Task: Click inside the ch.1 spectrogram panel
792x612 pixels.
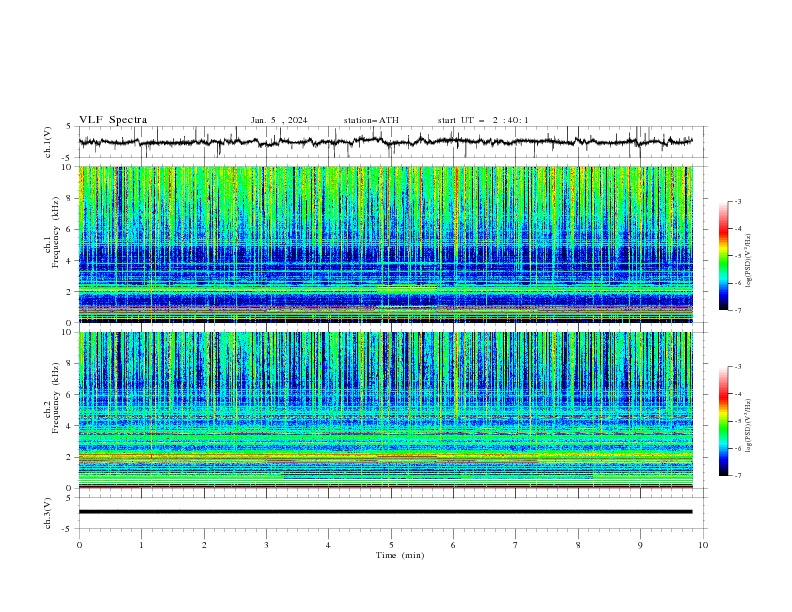Action: 386,244
